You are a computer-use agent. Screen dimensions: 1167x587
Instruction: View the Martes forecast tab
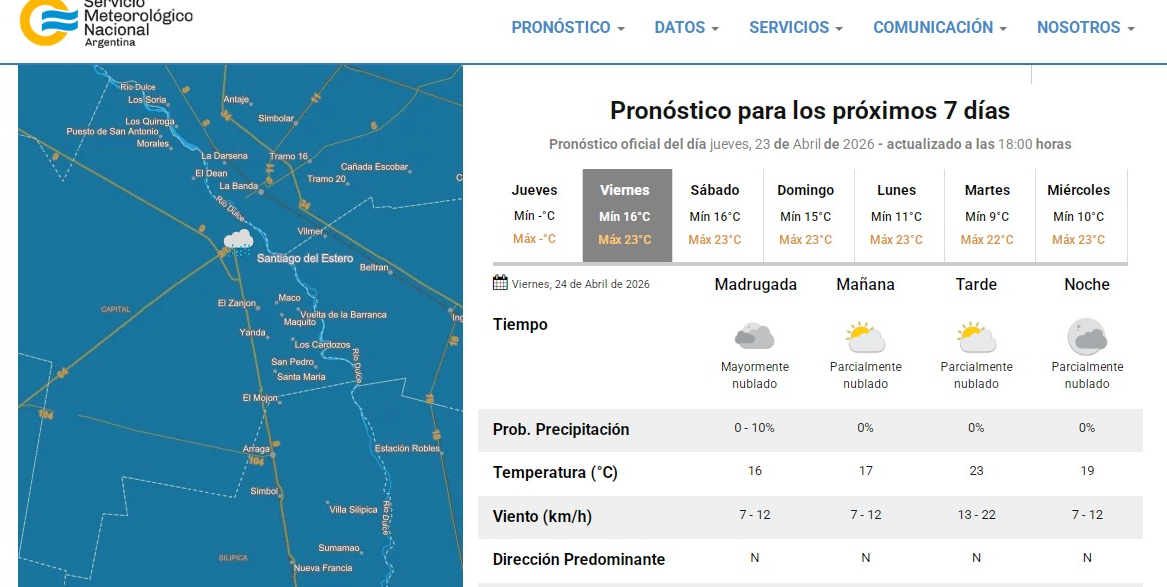(x=987, y=215)
